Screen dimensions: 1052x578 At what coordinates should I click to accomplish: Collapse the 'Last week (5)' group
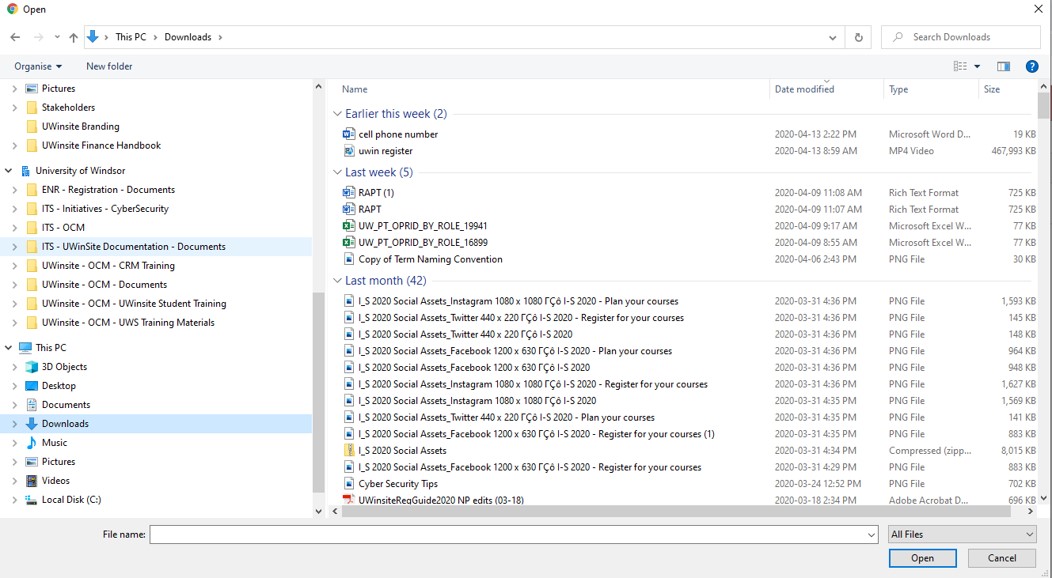(338, 172)
